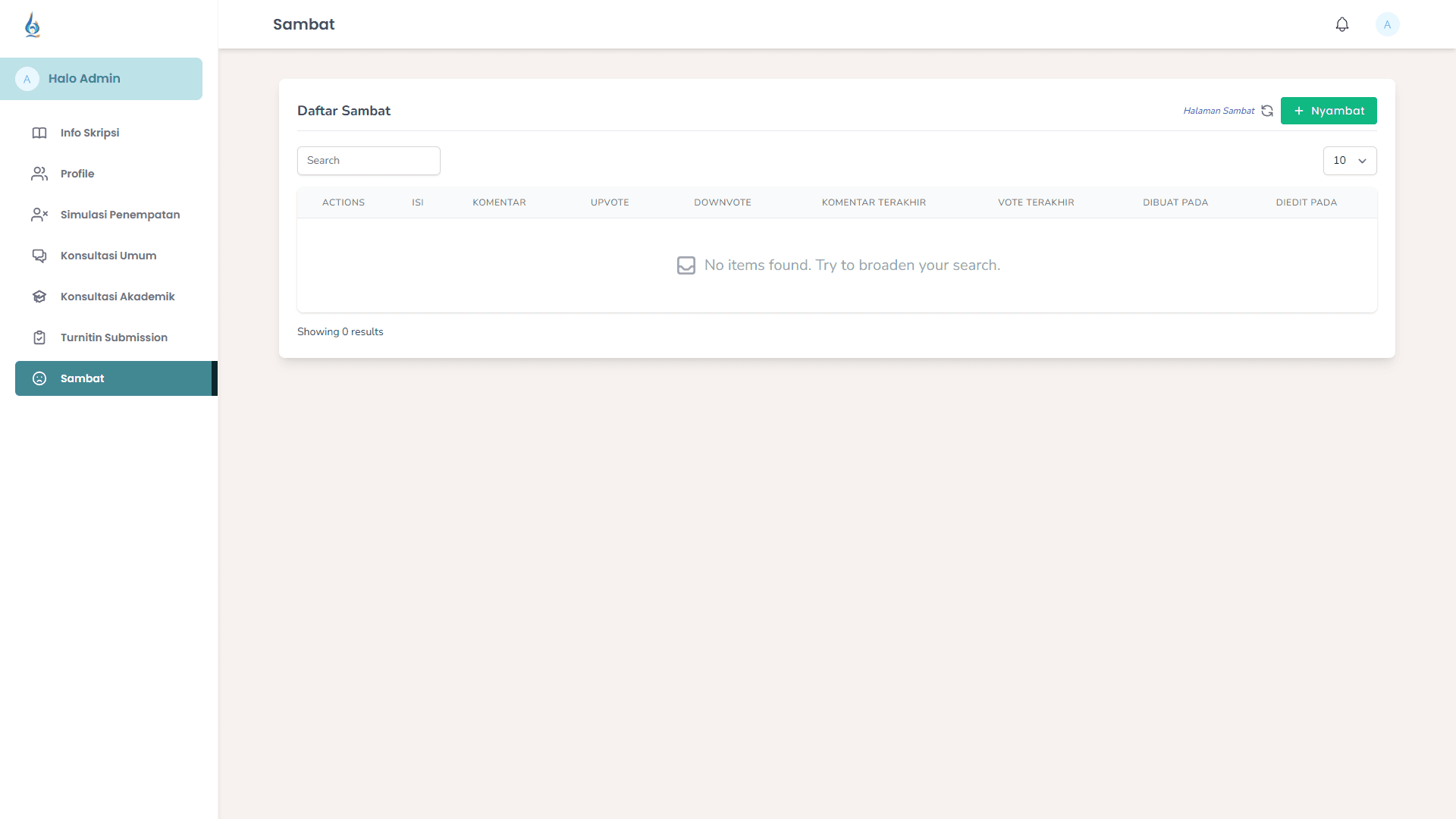The width and height of the screenshot is (1456, 819).
Task: Sort by the DIBUAT PADA column header
Action: click(1175, 202)
